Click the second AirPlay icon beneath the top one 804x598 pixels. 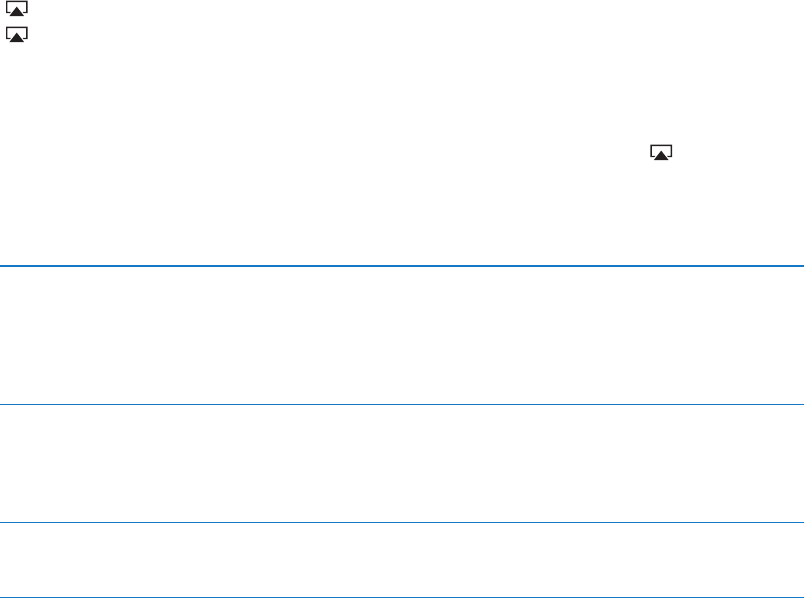coord(16,34)
